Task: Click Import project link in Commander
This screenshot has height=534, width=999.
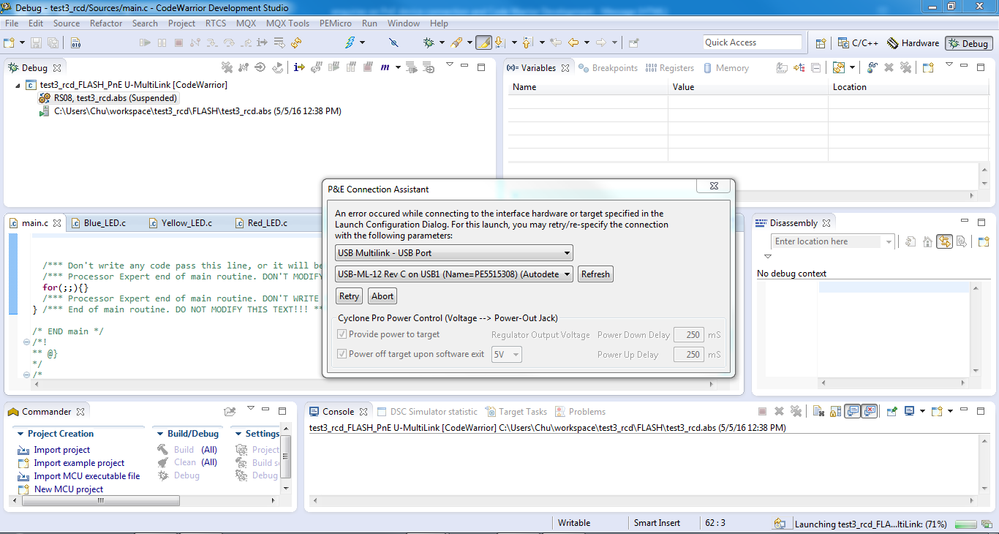Action: [62, 450]
